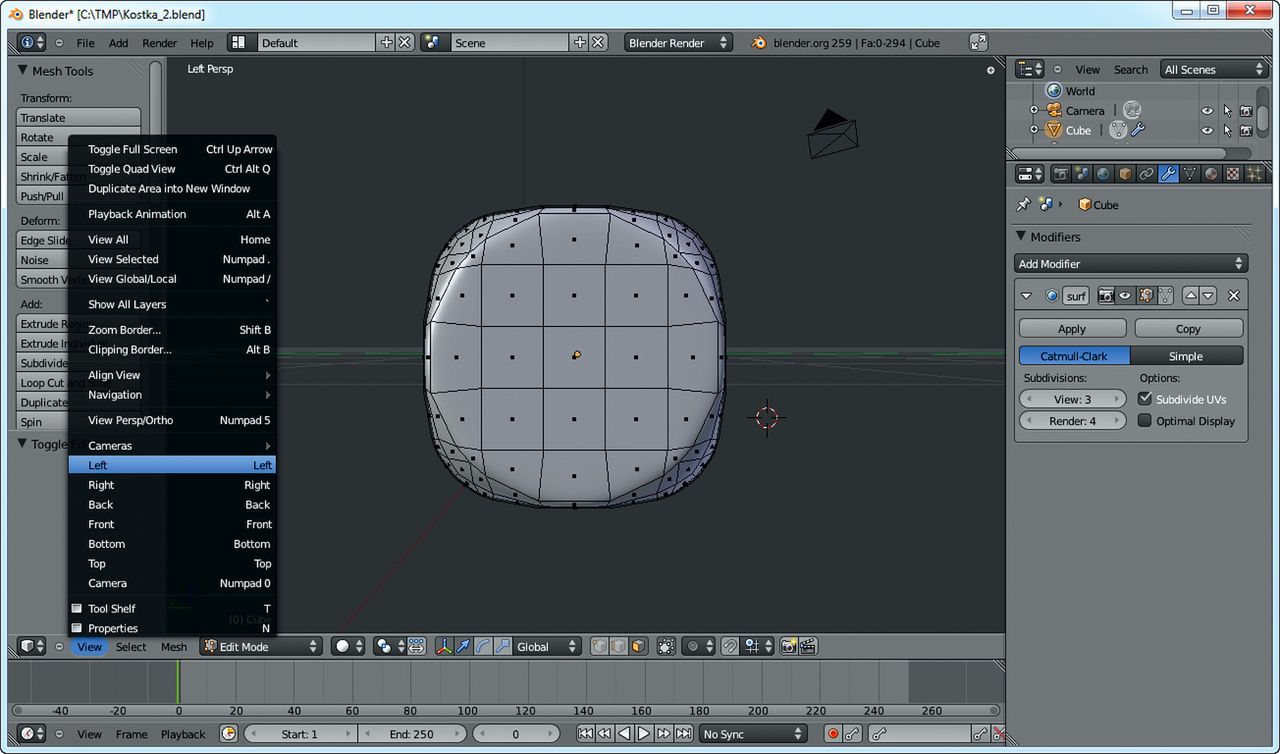This screenshot has width=1280, height=754.
Task: Open the Modifiers tab wrench icon
Action: (1168, 174)
